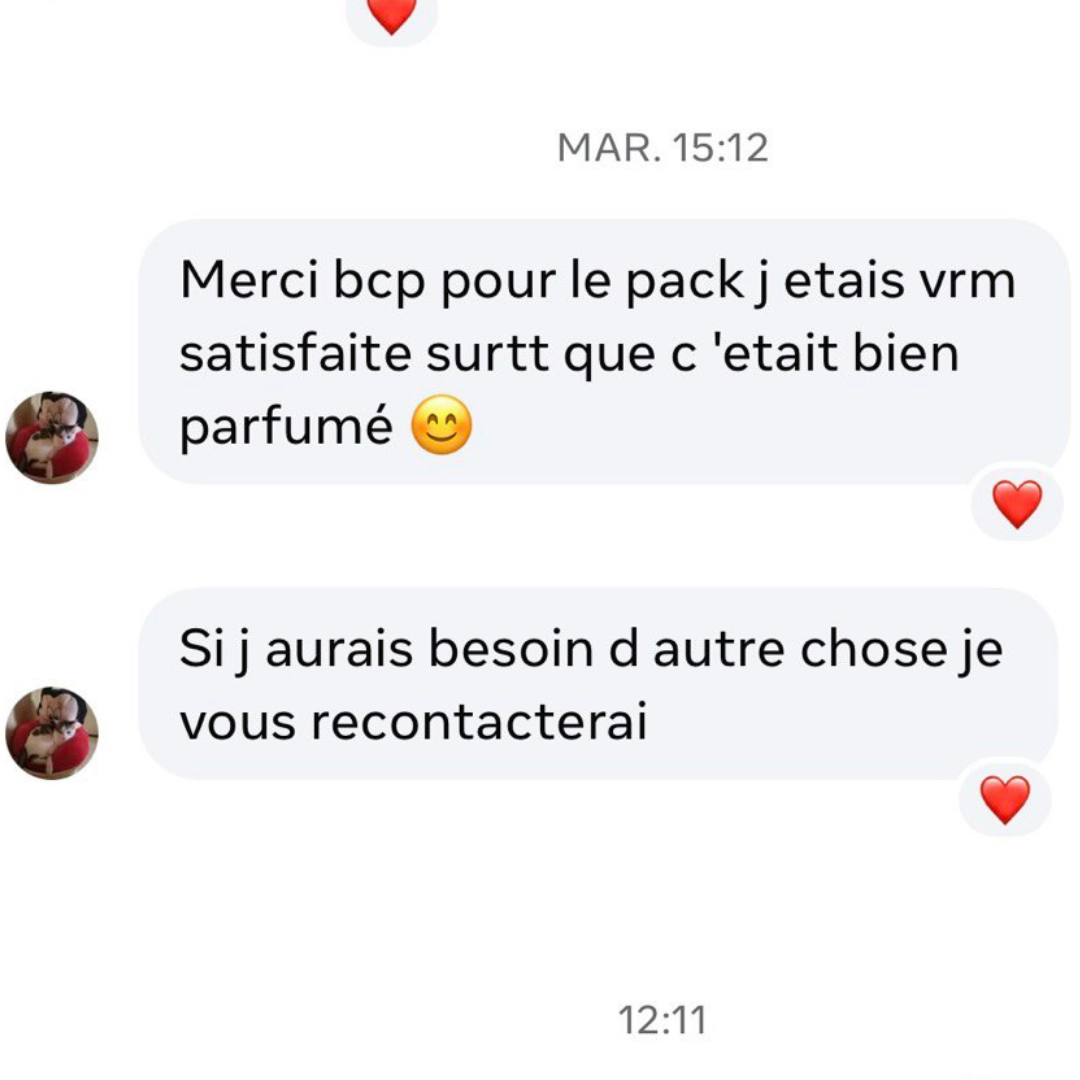The width and height of the screenshot is (1080, 1080).
Task: Tap the heart reaction under the recontacterai message
Action: pyautogui.click(x=1004, y=800)
